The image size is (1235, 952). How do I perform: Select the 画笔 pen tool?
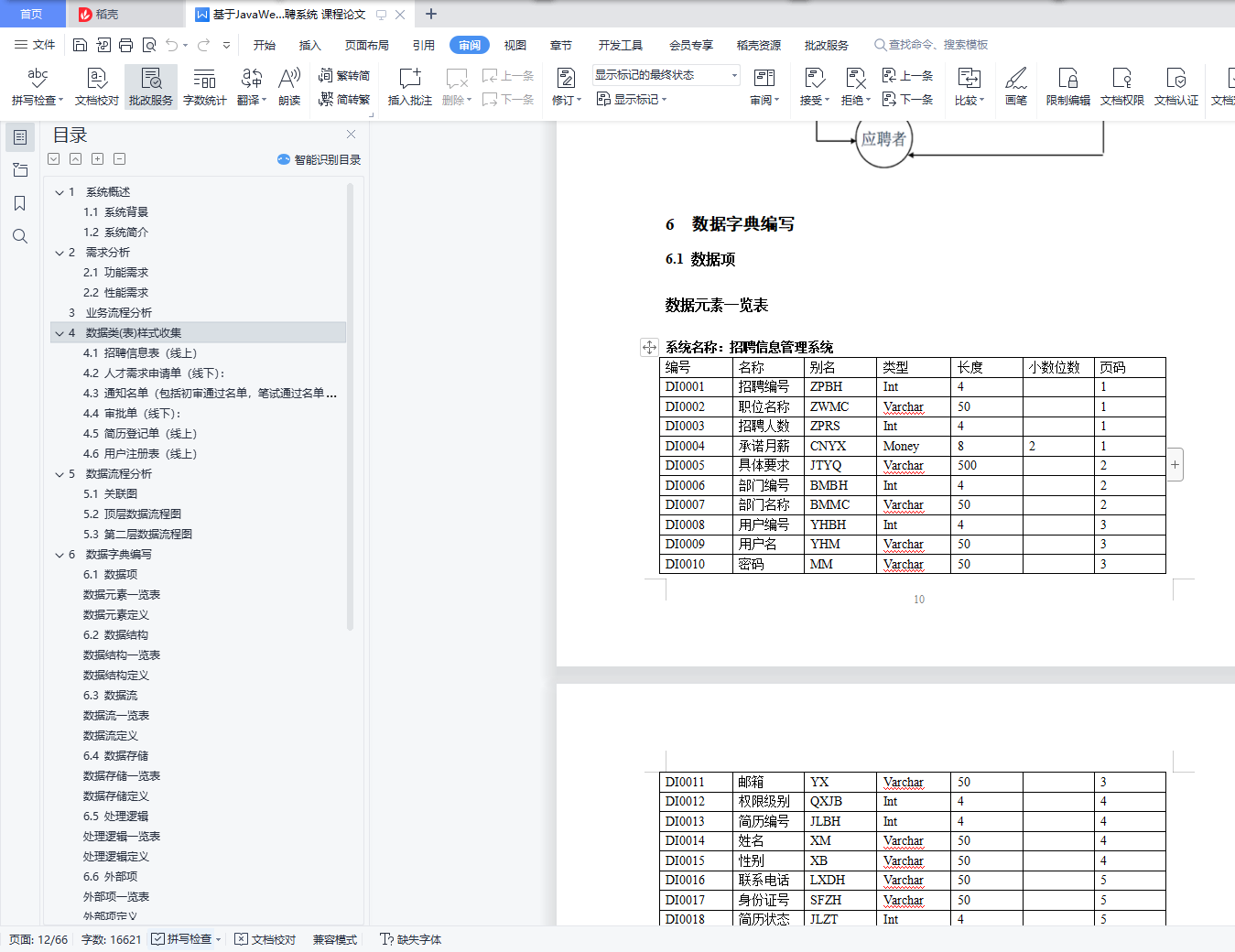pyautogui.click(x=1016, y=87)
